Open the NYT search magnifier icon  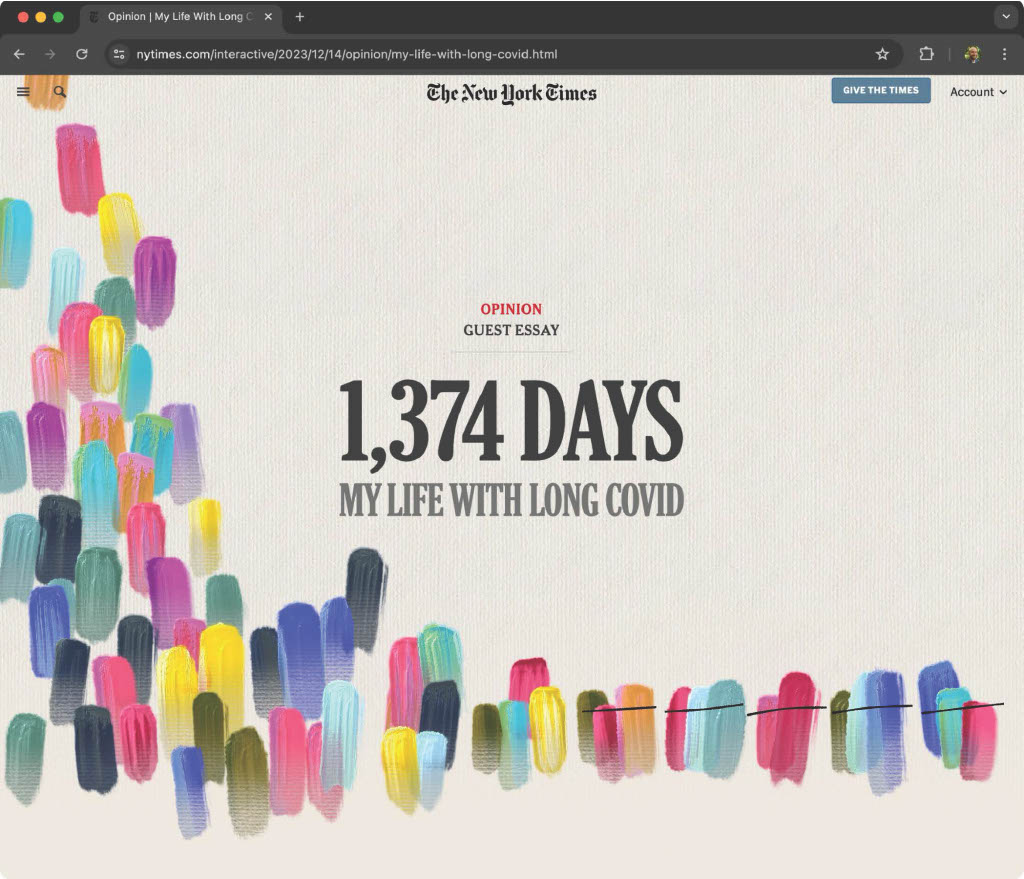60,92
